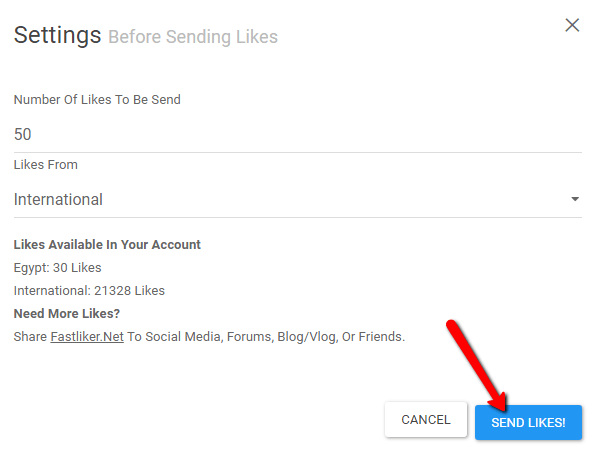Close the Settings dialog with the X icon
Viewport: 596px width, 457px height.
coord(572,25)
